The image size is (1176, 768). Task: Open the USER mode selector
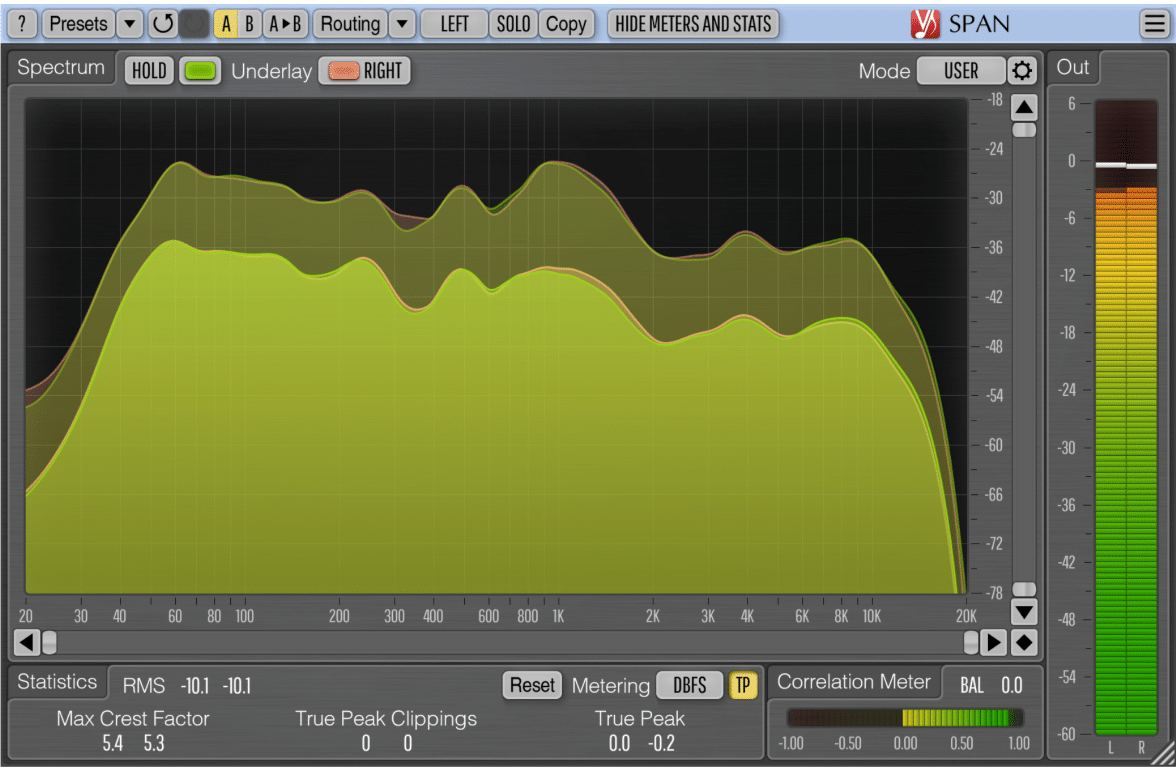[x=961, y=71]
